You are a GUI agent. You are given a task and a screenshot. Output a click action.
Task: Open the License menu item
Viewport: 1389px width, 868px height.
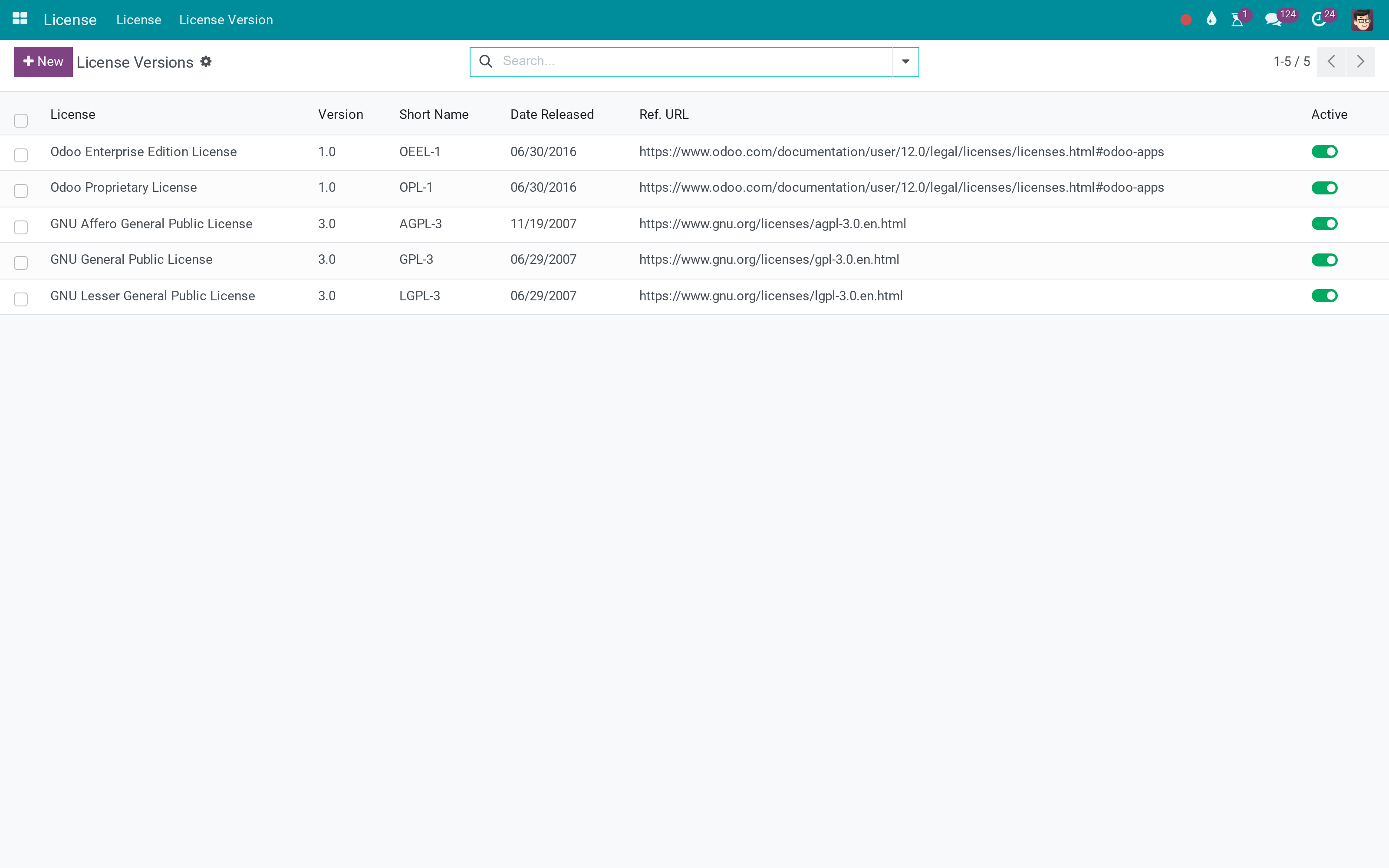pos(139,20)
